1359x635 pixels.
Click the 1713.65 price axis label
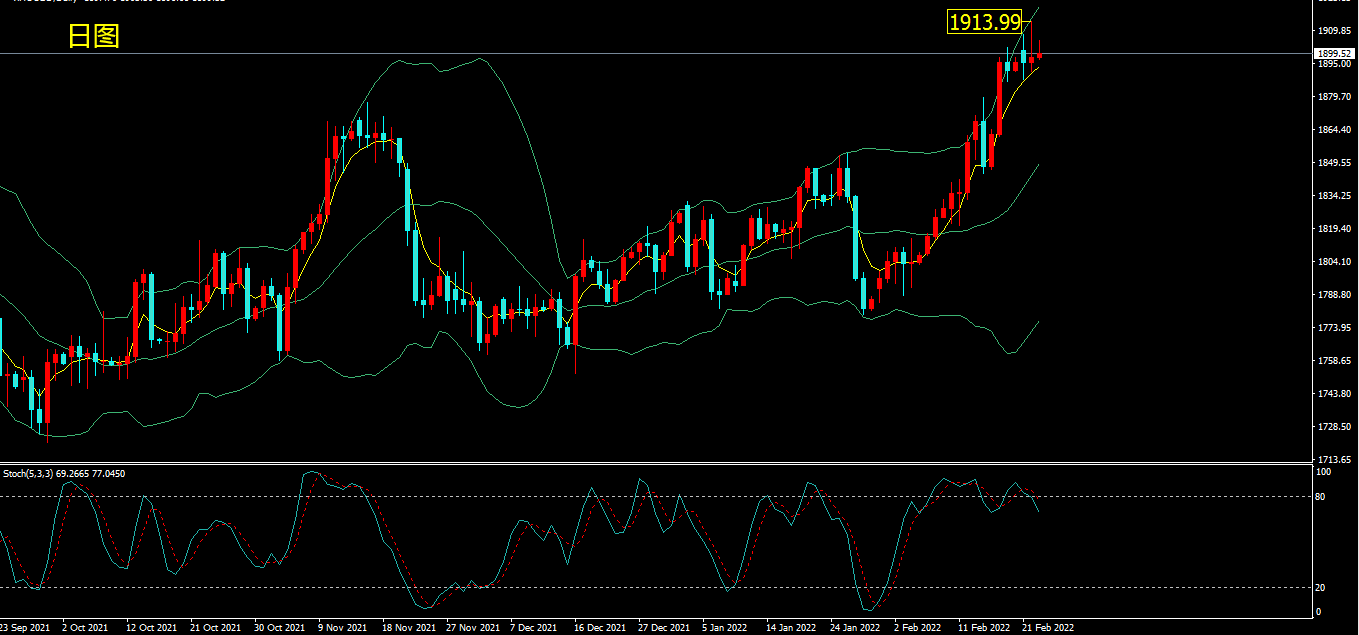click(x=1334, y=459)
